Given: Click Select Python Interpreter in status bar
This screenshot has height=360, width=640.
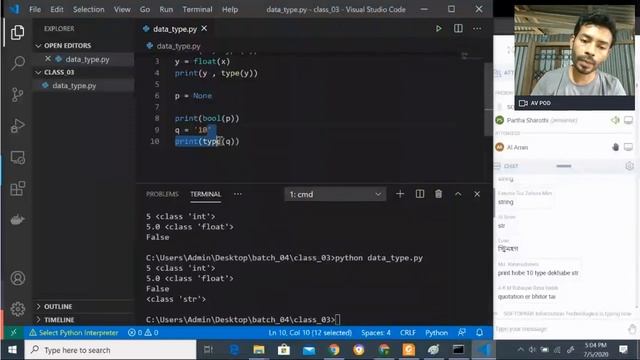Looking at the screenshot, I should [x=74, y=333].
